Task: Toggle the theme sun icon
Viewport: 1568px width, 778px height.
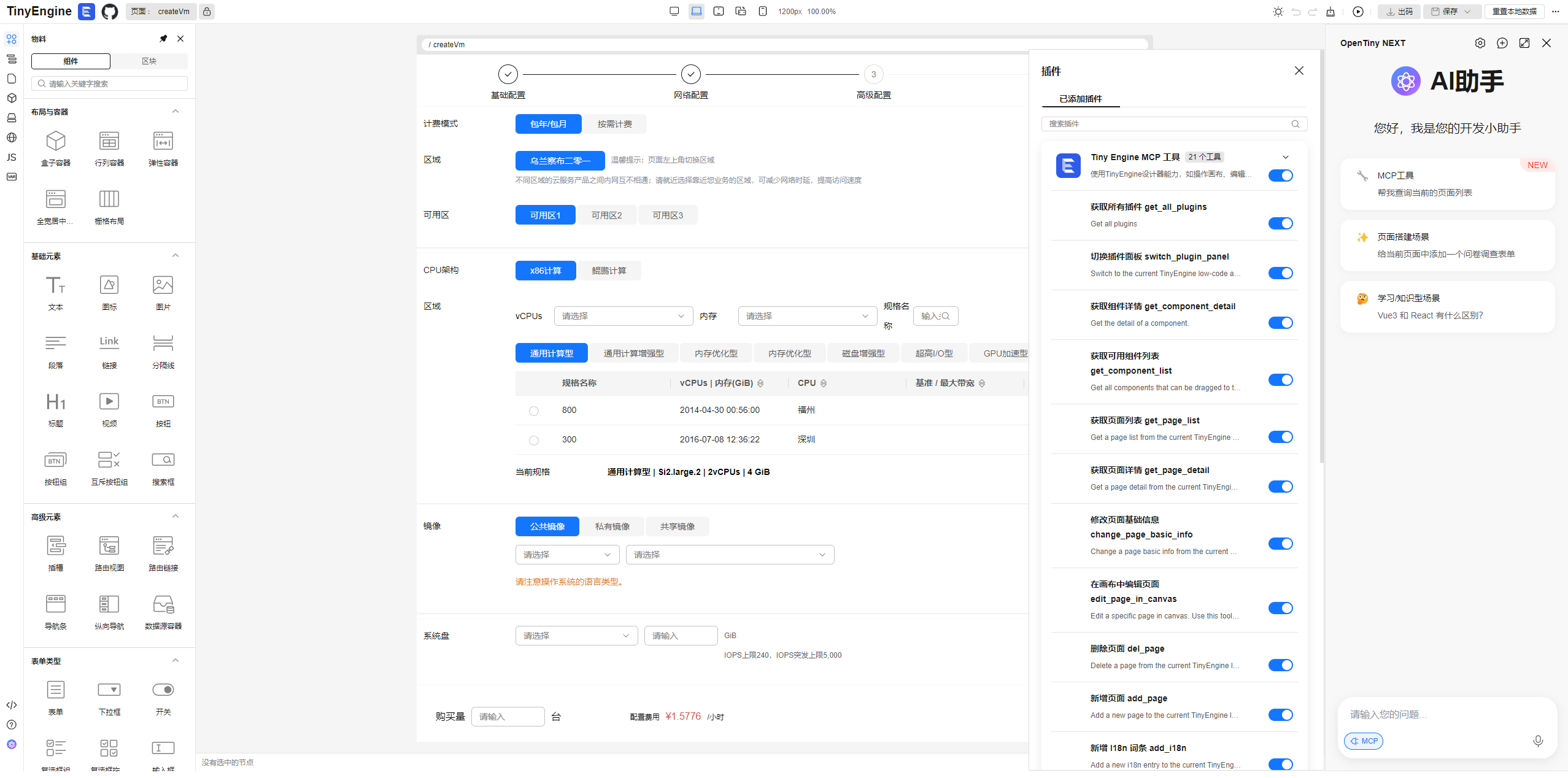Action: (x=1278, y=12)
